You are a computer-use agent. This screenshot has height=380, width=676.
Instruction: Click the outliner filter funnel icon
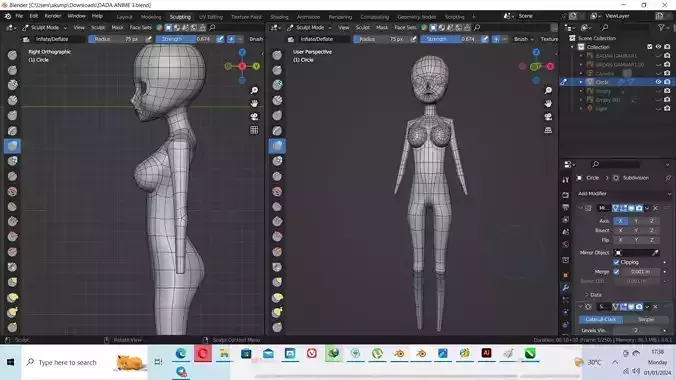point(661,28)
